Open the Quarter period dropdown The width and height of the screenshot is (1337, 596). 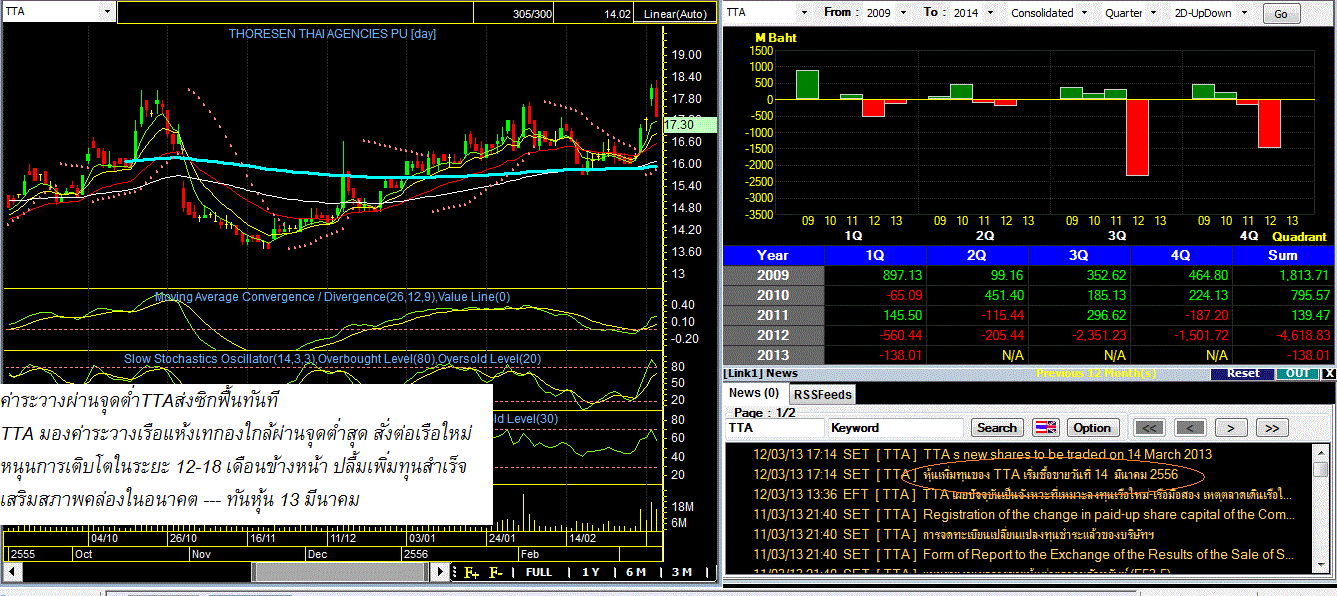click(1152, 13)
